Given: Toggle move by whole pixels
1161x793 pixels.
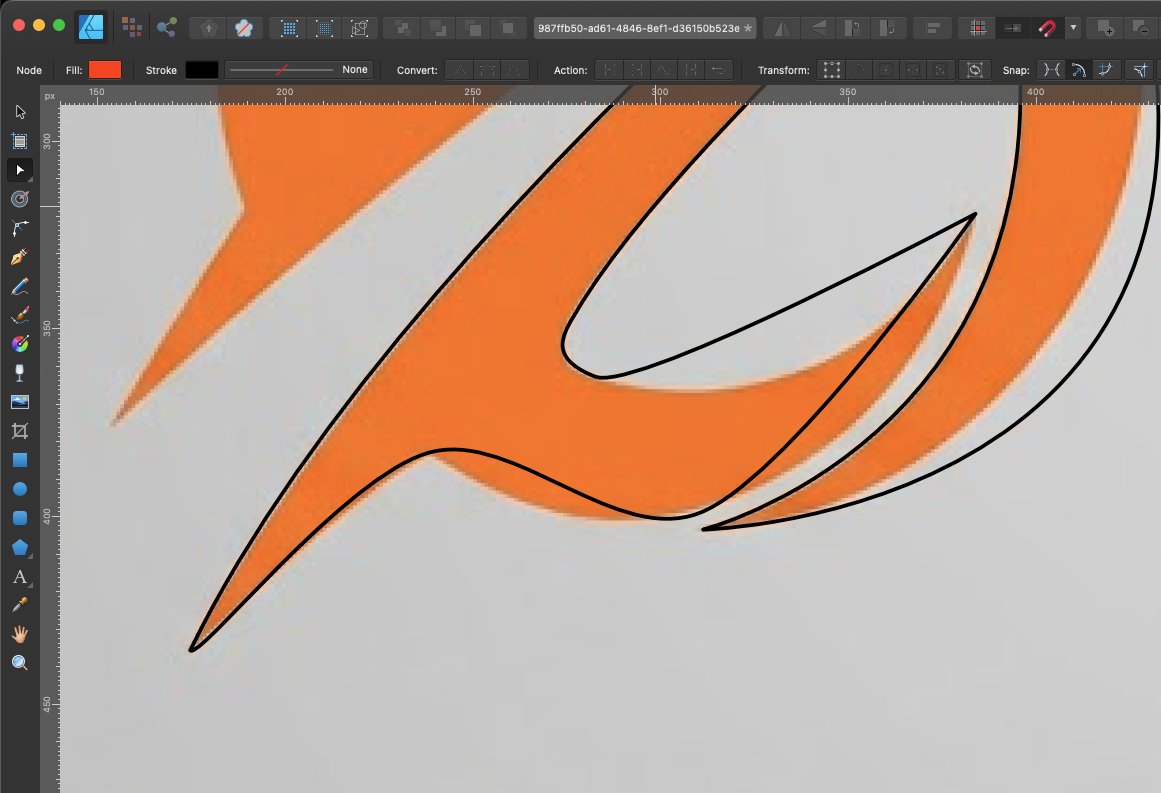Looking at the screenshot, I should [1013, 28].
